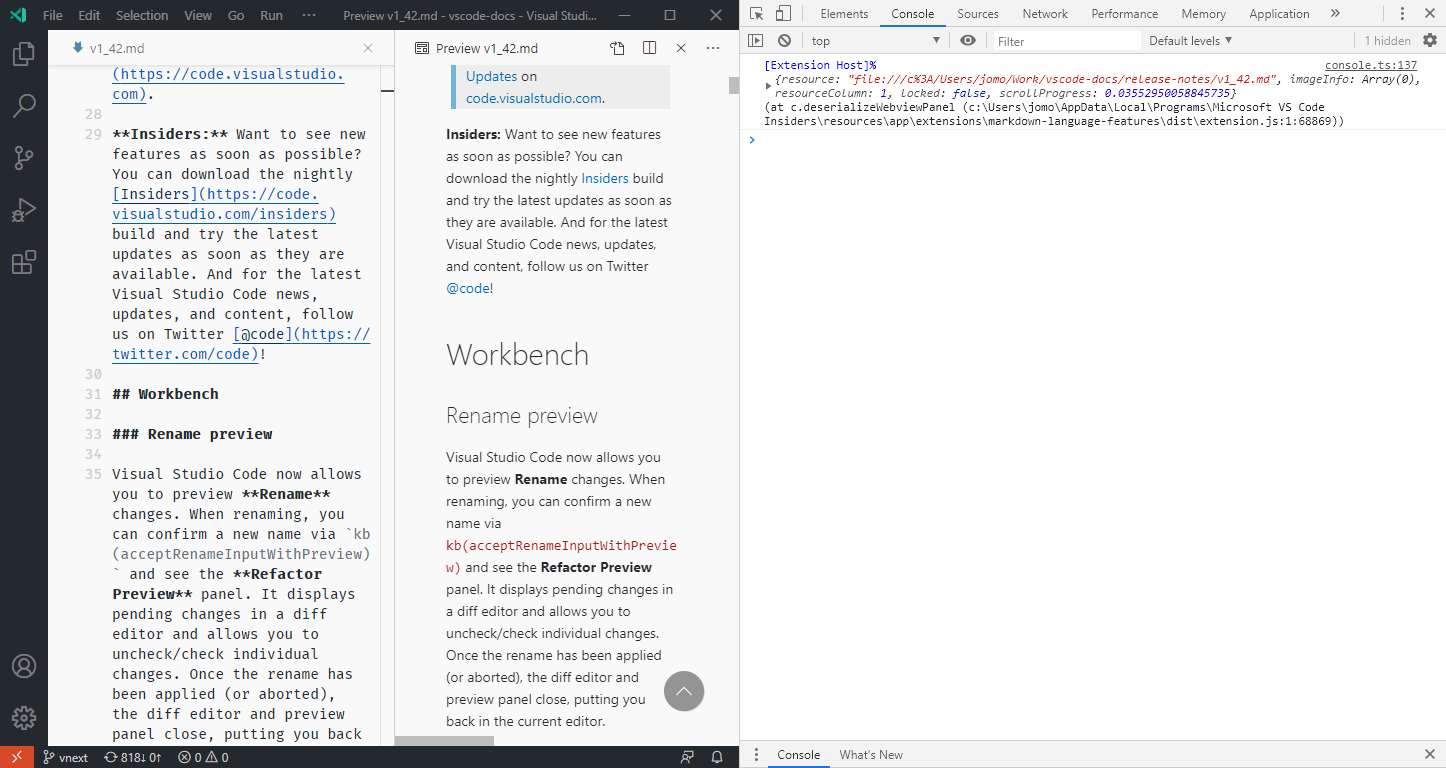The image size is (1446, 768).
Task: Select the Console tab in DevTools drawer
Action: 799,755
